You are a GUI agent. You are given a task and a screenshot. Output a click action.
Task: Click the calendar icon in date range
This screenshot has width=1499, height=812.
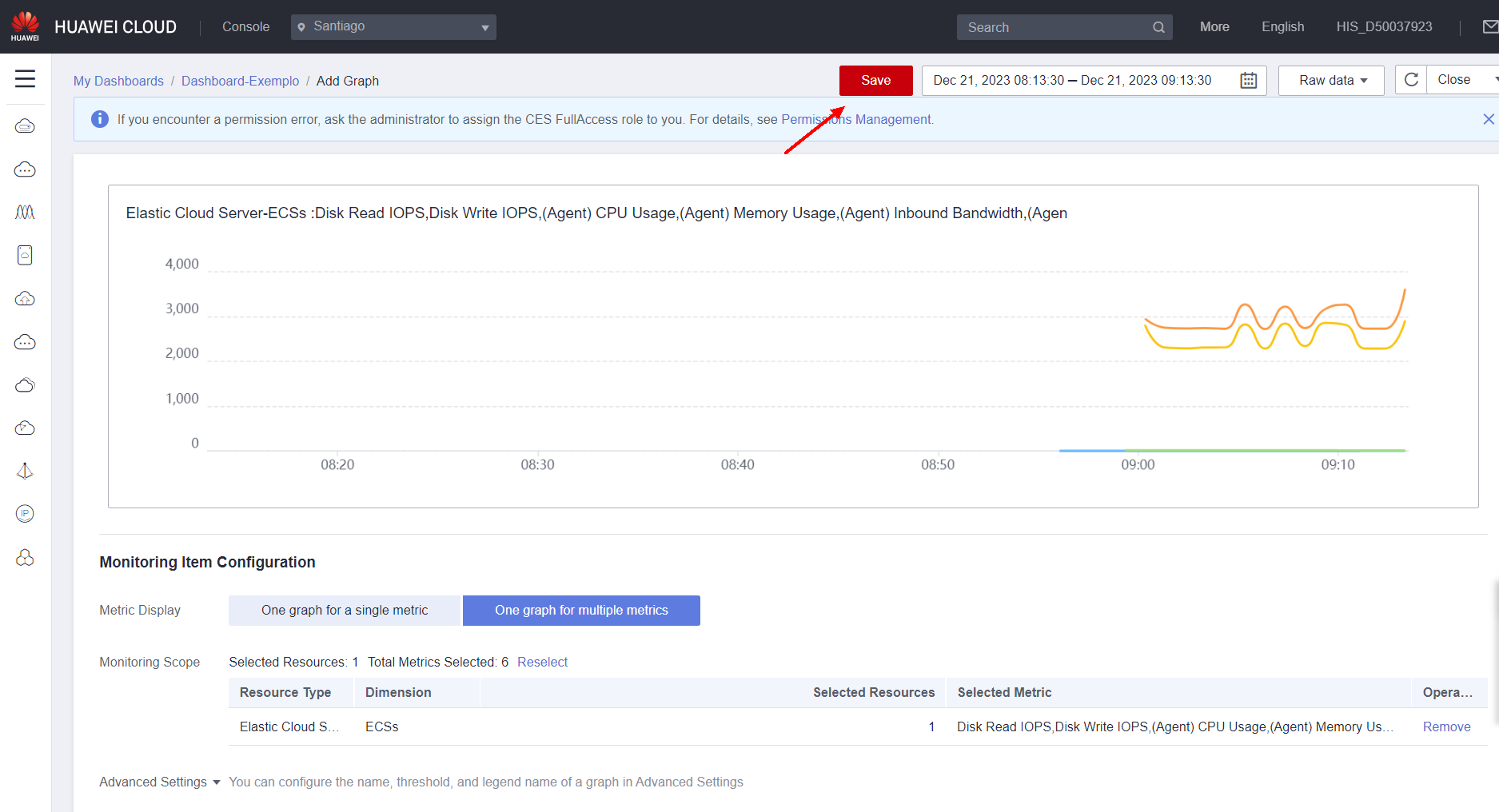click(x=1248, y=81)
